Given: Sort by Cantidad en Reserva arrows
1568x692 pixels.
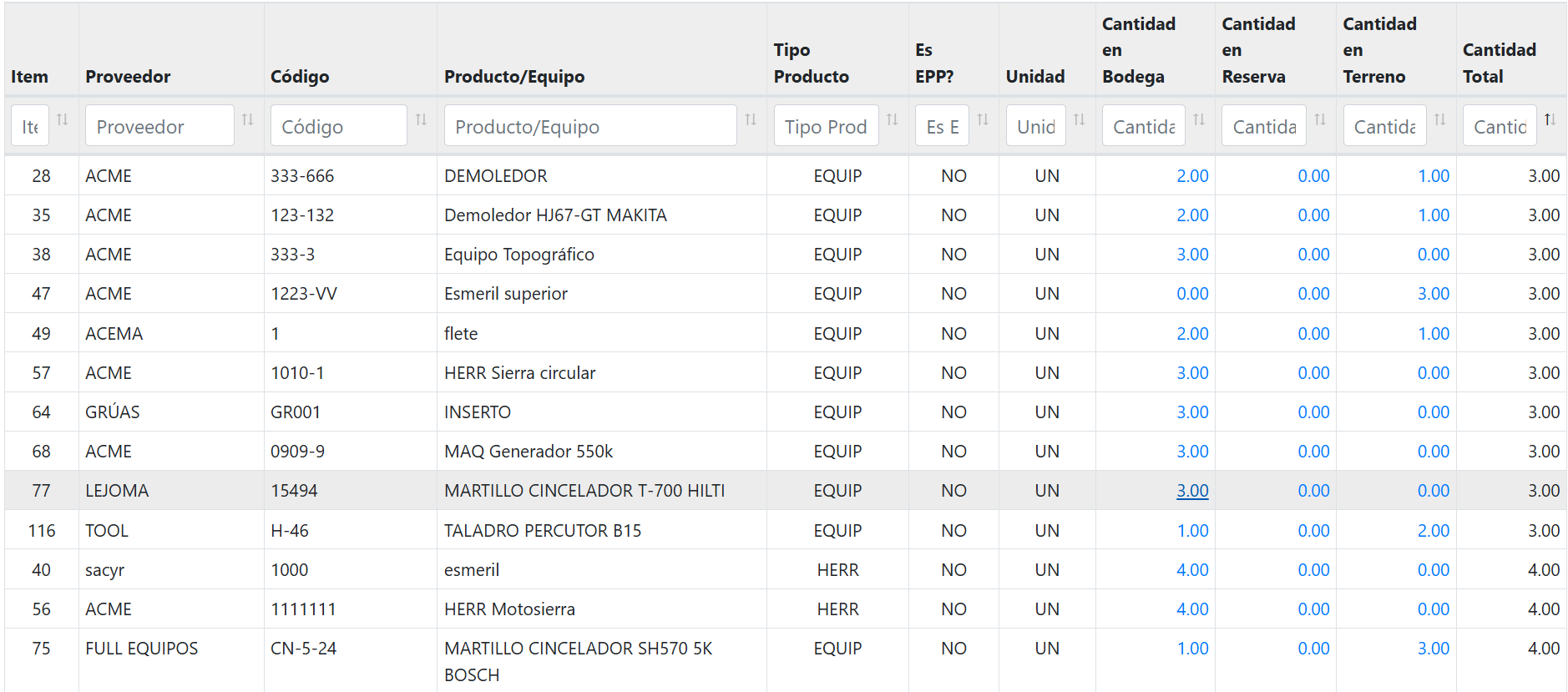Looking at the screenshot, I should [1321, 120].
